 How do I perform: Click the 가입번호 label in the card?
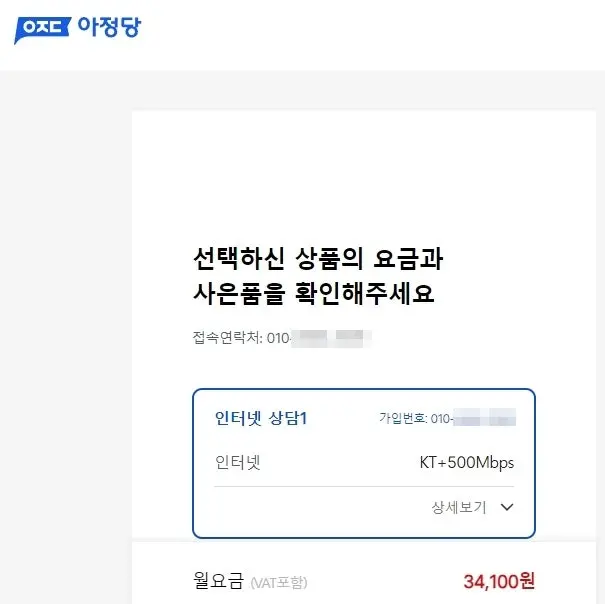tap(403, 417)
